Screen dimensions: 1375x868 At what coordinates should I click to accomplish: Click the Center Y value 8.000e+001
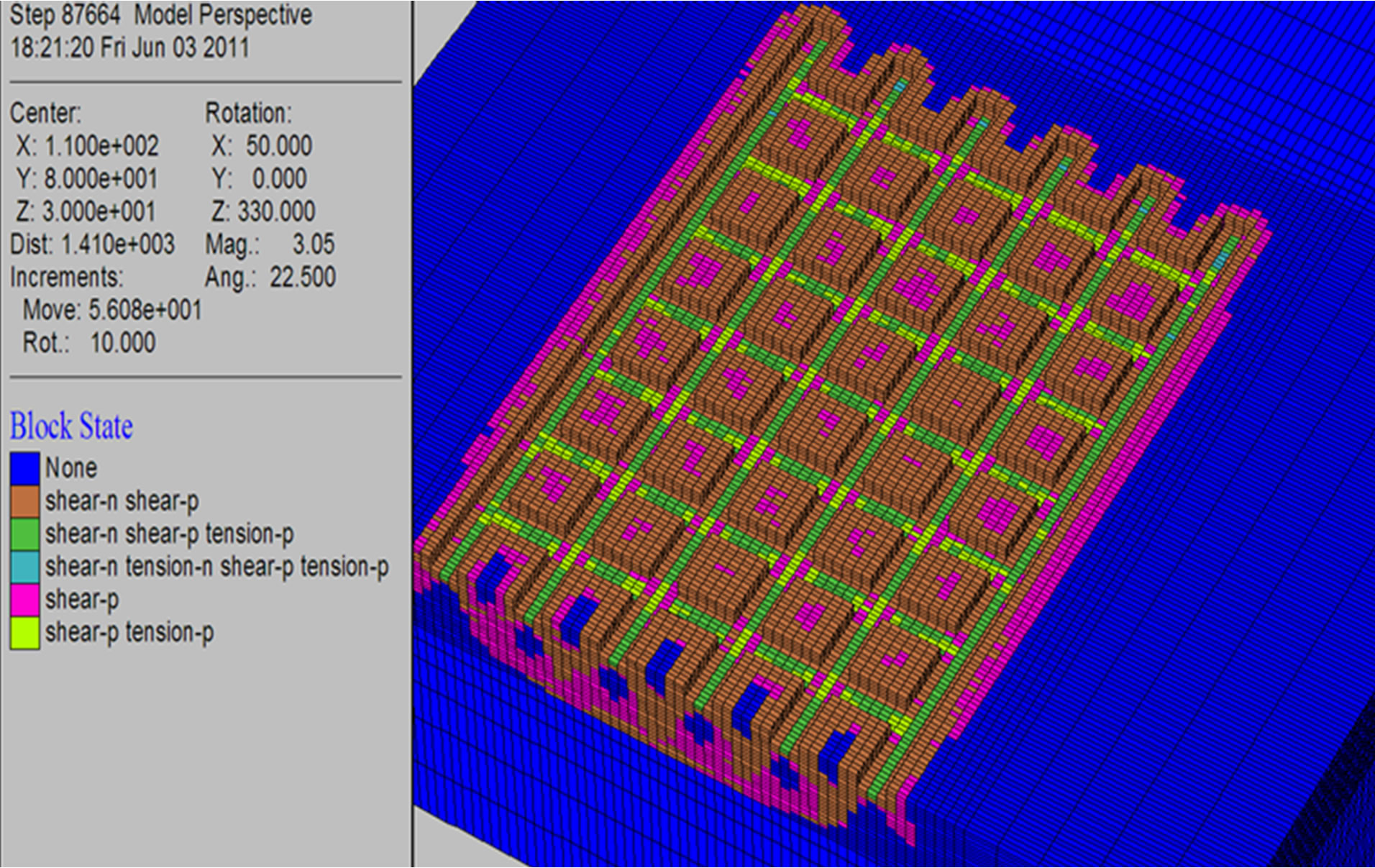click(101, 179)
